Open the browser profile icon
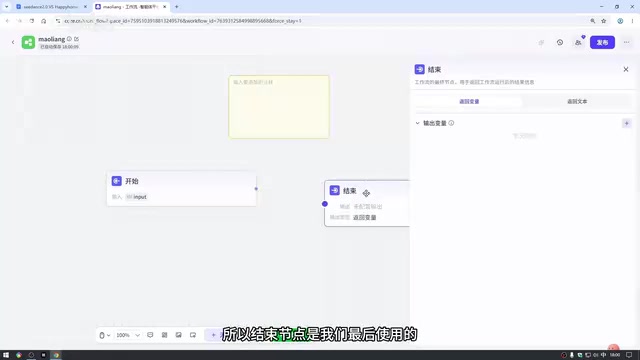Image resolution: width=640 pixels, height=360 pixels. pos(620,21)
